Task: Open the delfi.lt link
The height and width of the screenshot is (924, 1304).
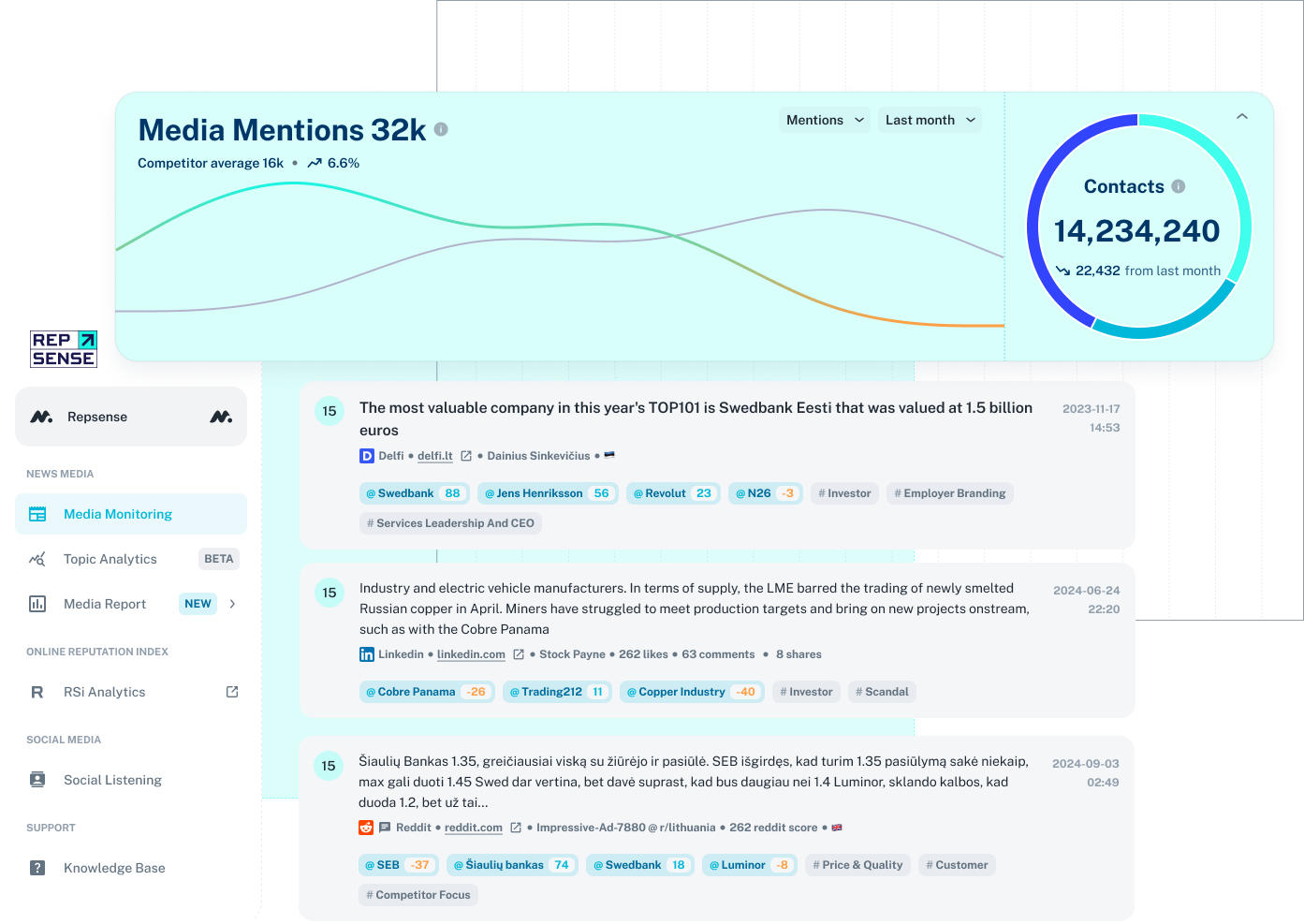Action: coord(435,456)
